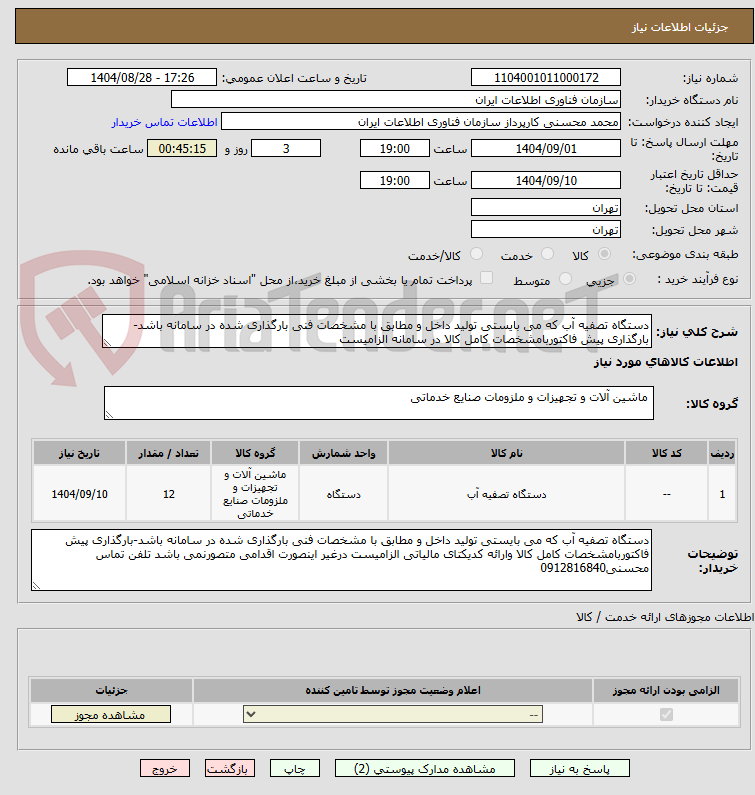Screen dimensions: 755x795
Task: Click the استان محل تحویل field
Action: tap(546, 207)
